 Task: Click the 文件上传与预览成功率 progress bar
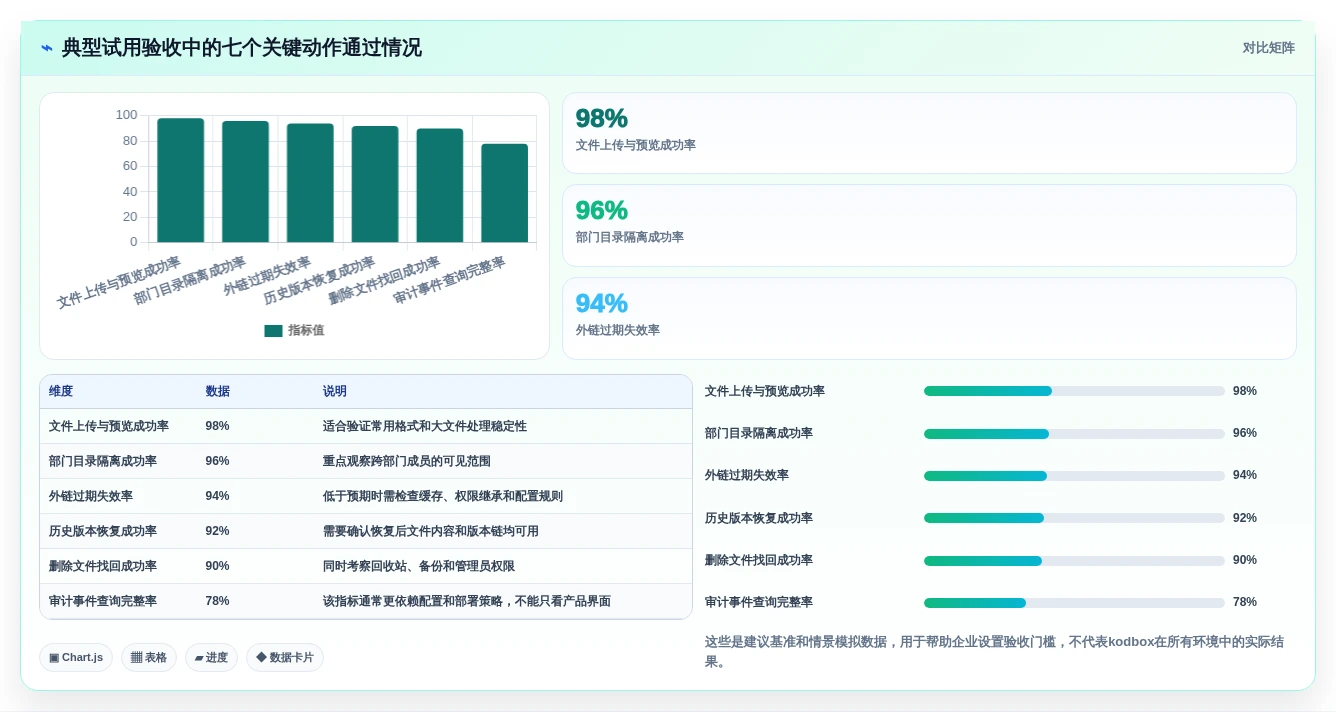(1074, 391)
